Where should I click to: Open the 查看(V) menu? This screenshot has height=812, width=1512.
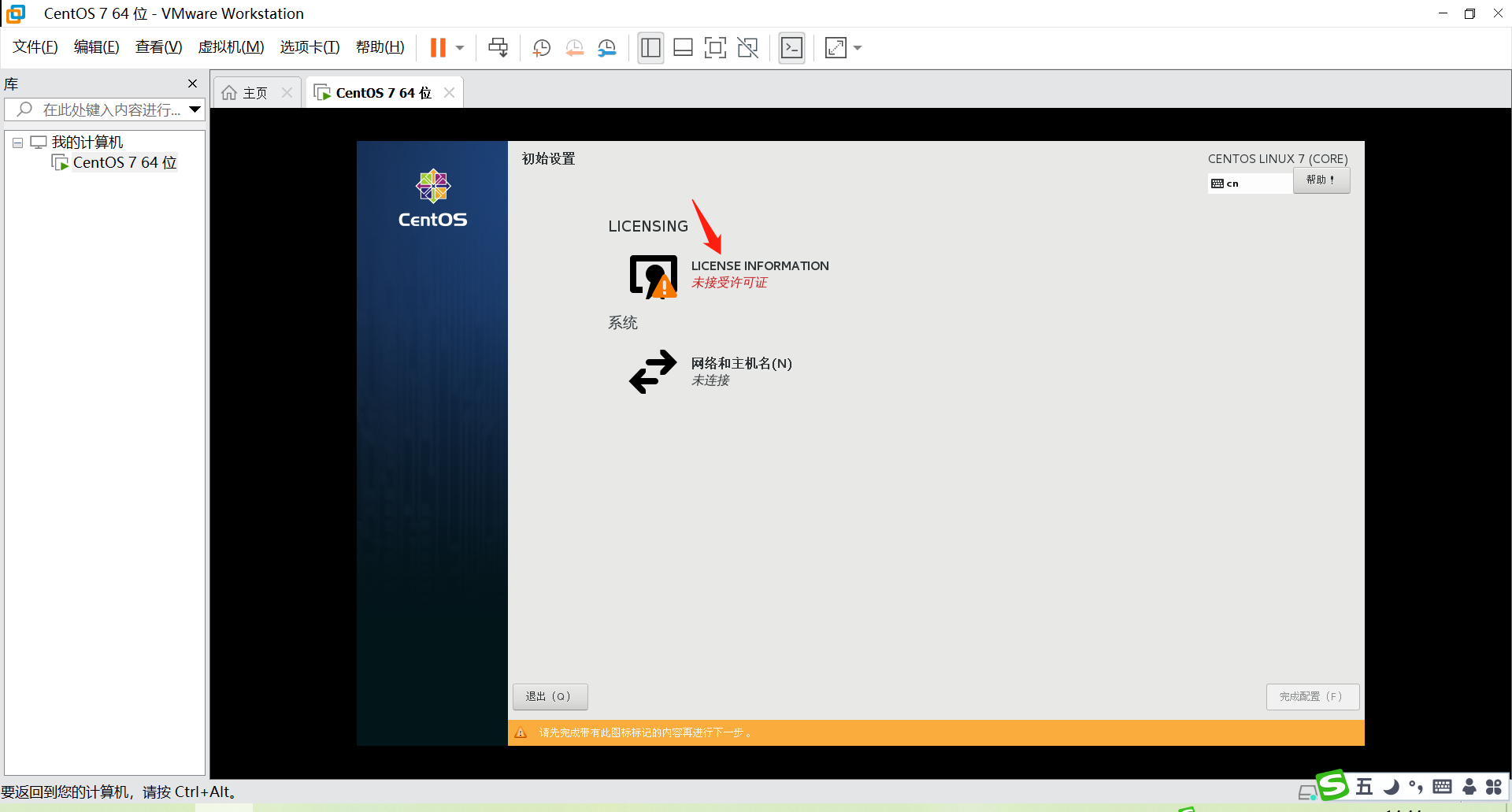click(x=159, y=47)
